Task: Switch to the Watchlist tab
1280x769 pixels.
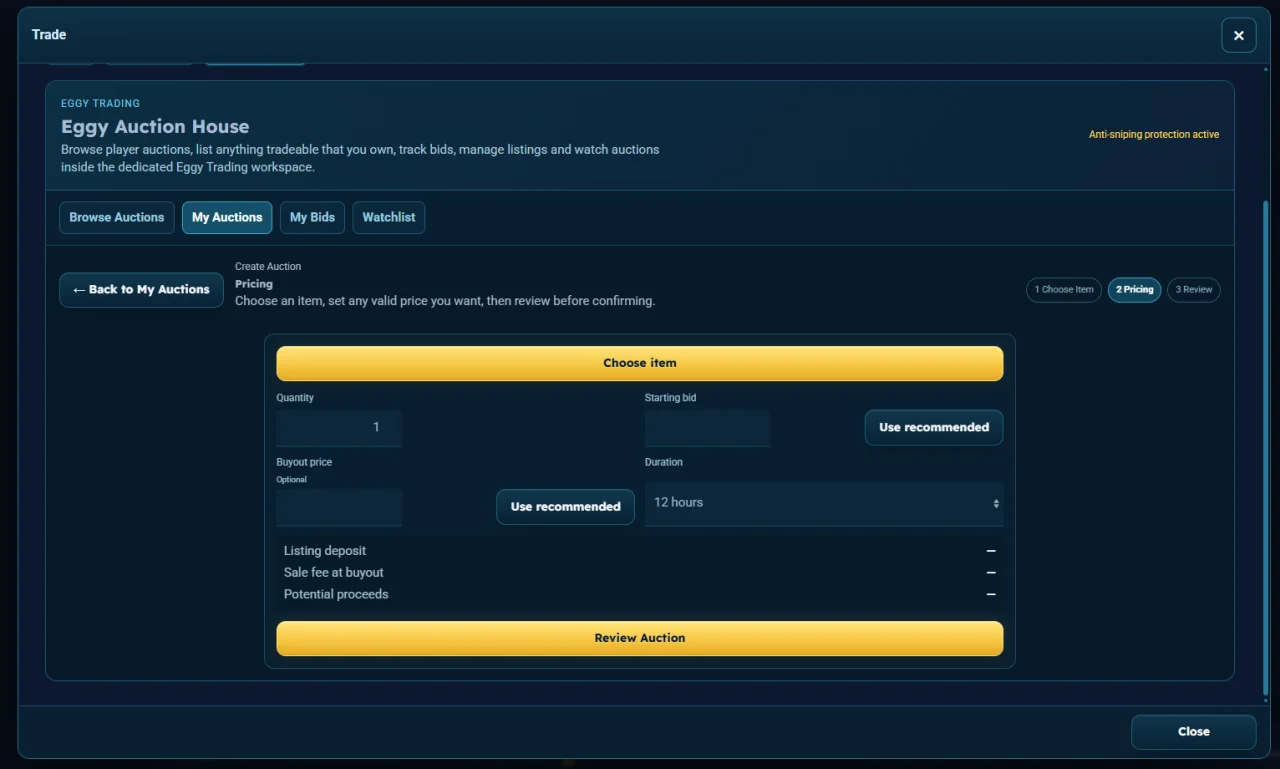Action: (389, 217)
